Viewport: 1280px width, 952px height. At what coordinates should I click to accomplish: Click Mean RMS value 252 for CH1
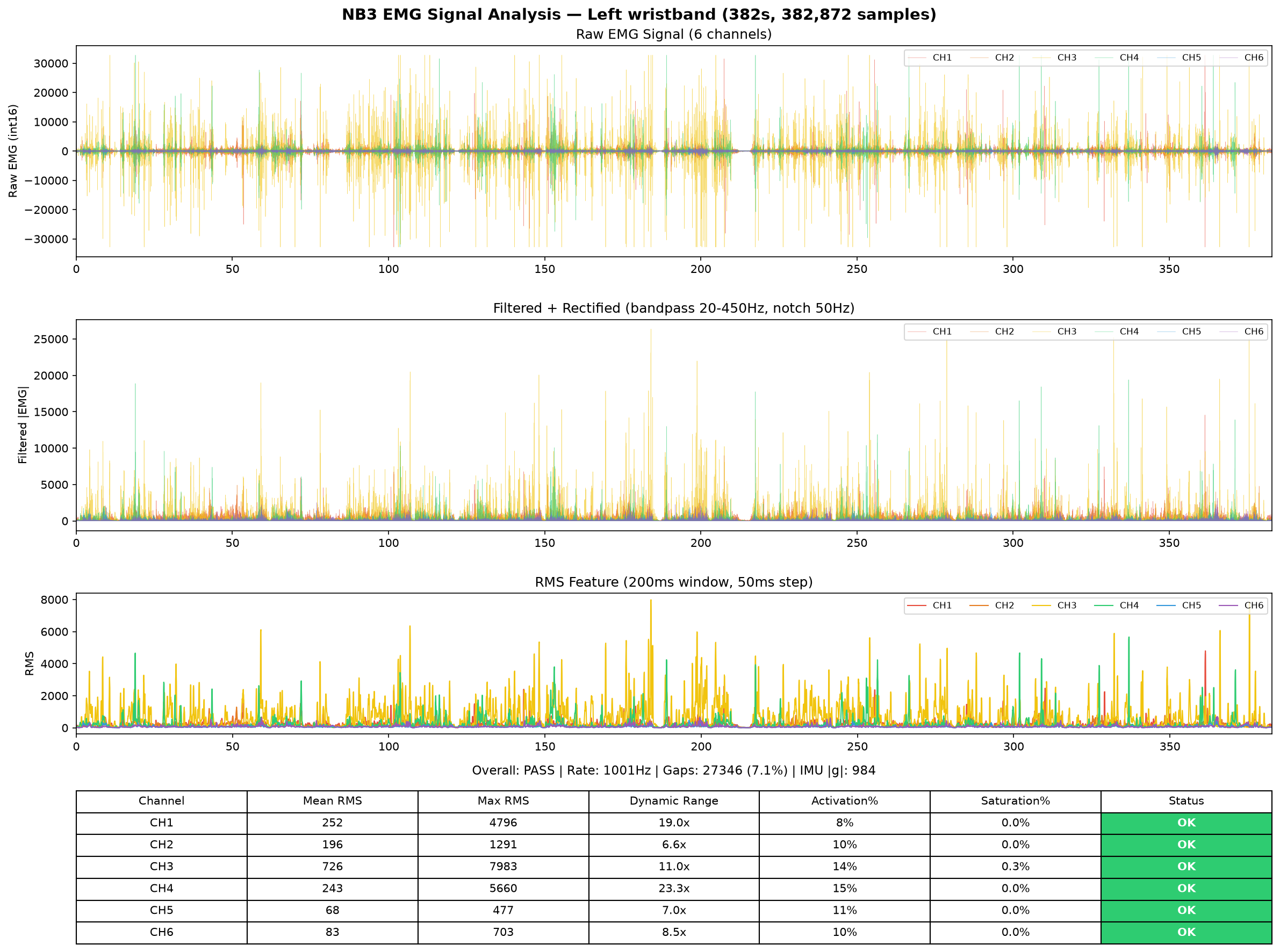point(333,823)
